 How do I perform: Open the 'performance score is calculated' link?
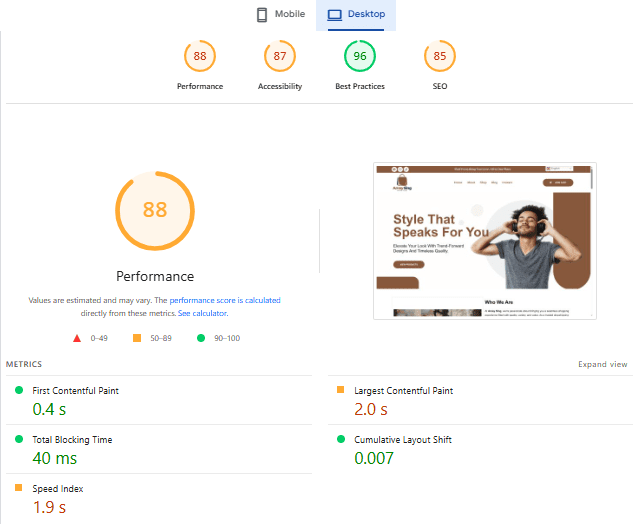225,300
